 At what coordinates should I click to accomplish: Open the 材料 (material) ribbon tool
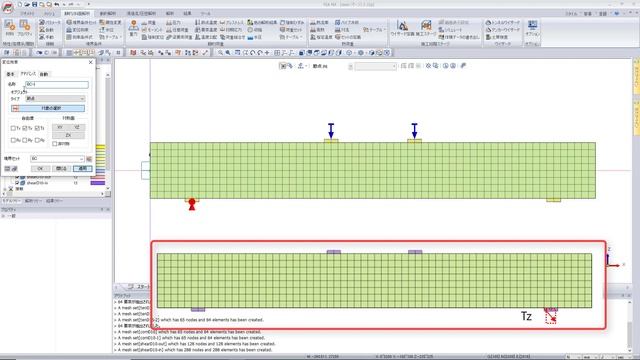[x=10, y=28]
